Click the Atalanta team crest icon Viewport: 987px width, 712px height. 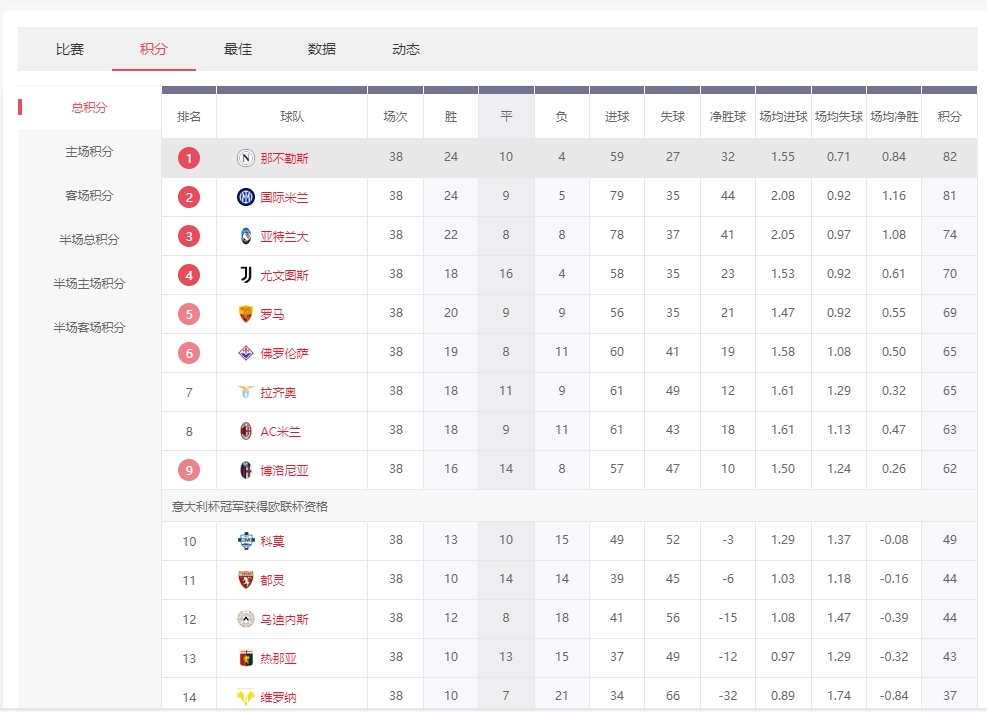coord(246,236)
